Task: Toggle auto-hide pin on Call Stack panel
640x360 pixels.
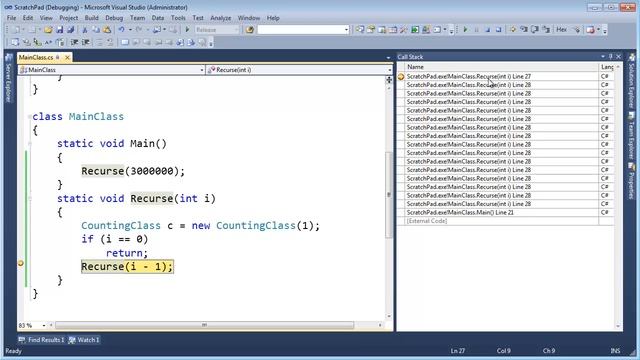Action: point(611,57)
